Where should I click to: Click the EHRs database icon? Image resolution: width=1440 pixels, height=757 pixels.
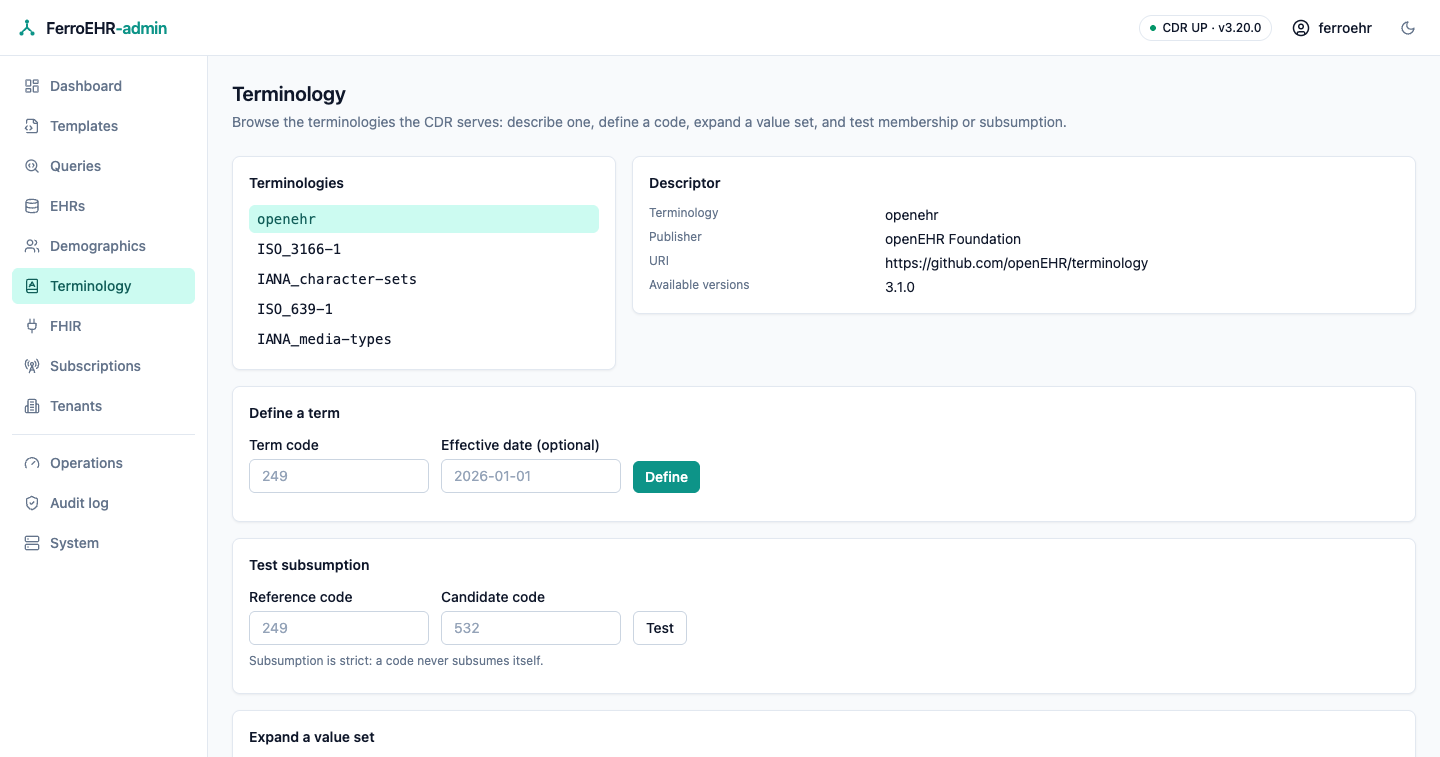click(x=32, y=206)
